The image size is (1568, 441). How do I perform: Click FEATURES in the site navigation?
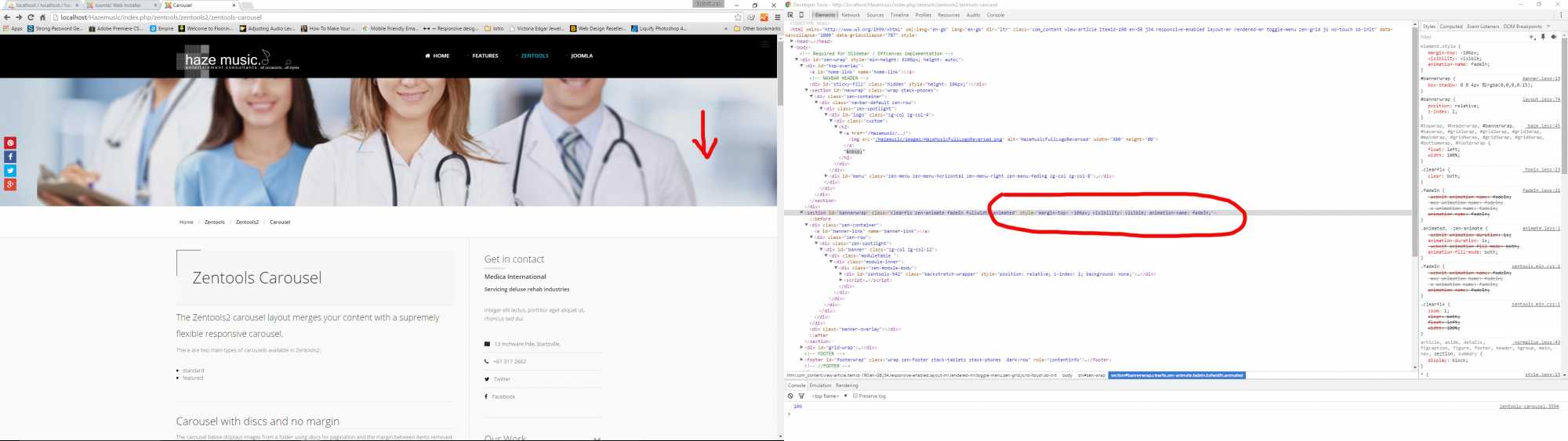[x=485, y=56]
